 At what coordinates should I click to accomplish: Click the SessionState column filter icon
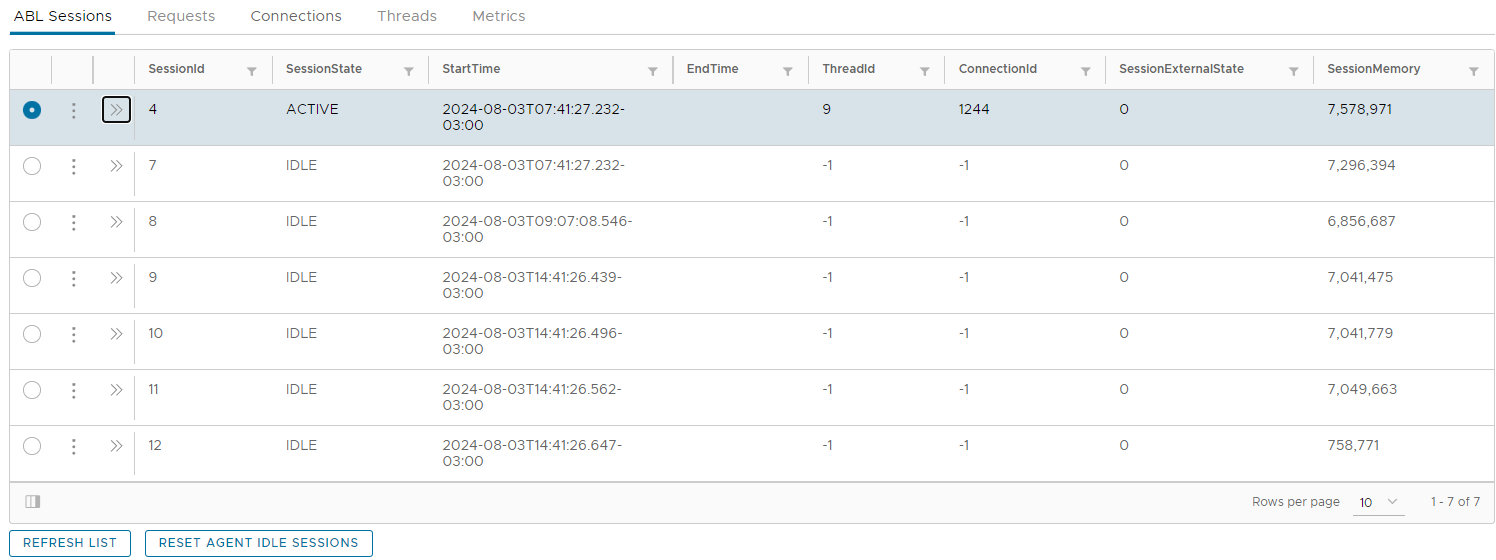[409, 71]
